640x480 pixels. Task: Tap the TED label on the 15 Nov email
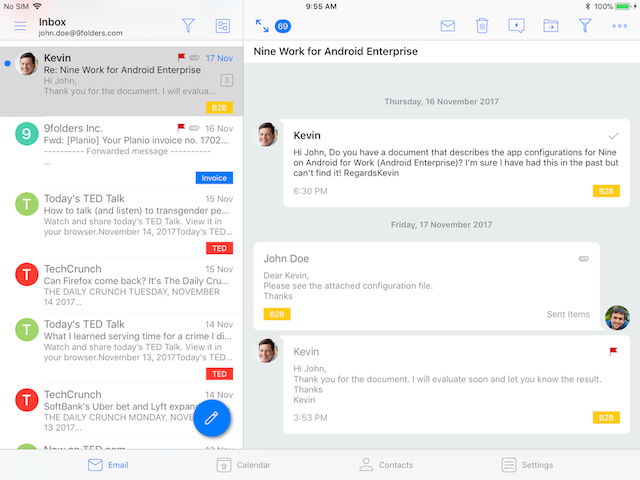pos(219,248)
